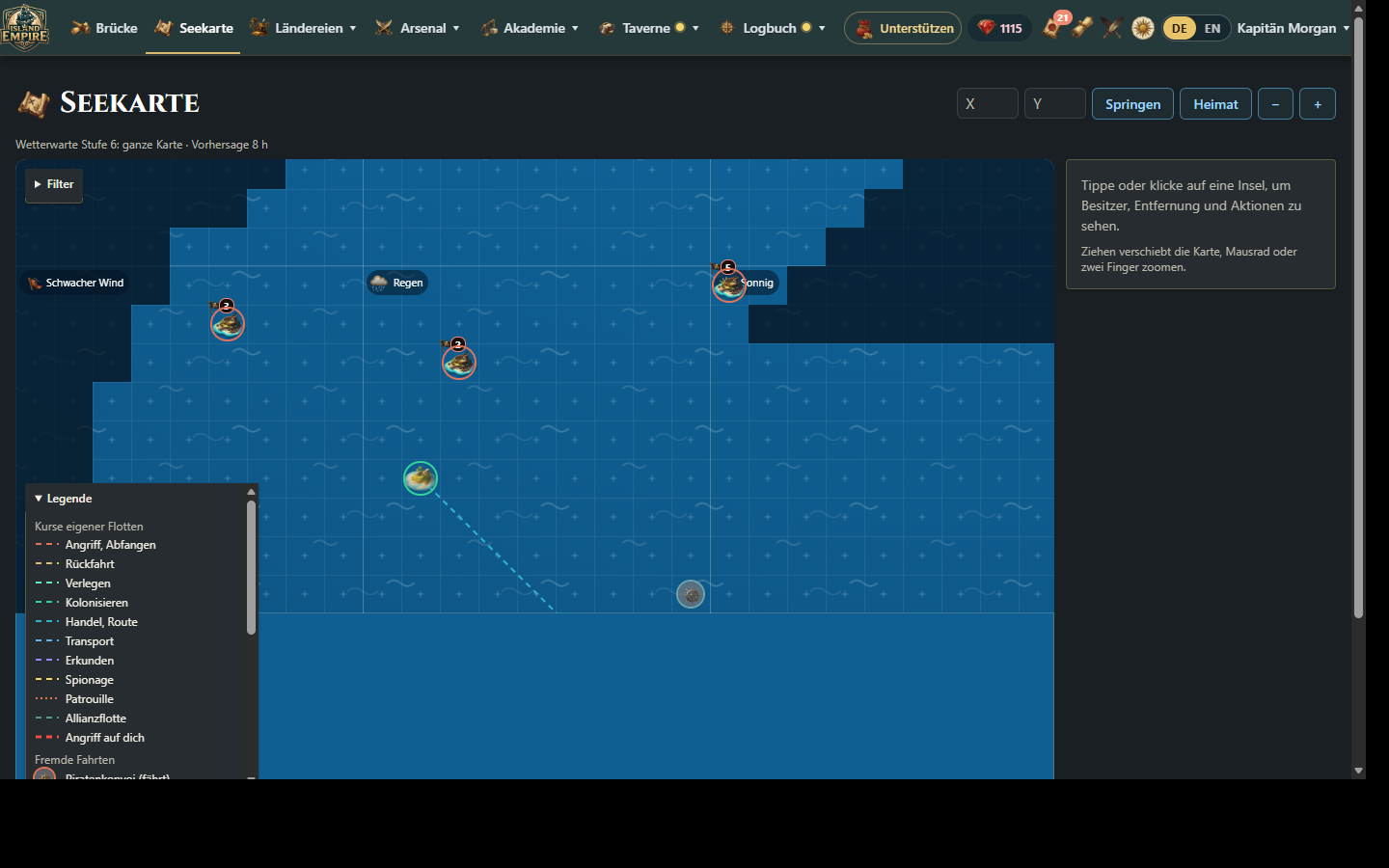Click the Legende panel scrollbar thumb
The image size is (1389, 868).
(x=251, y=567)
